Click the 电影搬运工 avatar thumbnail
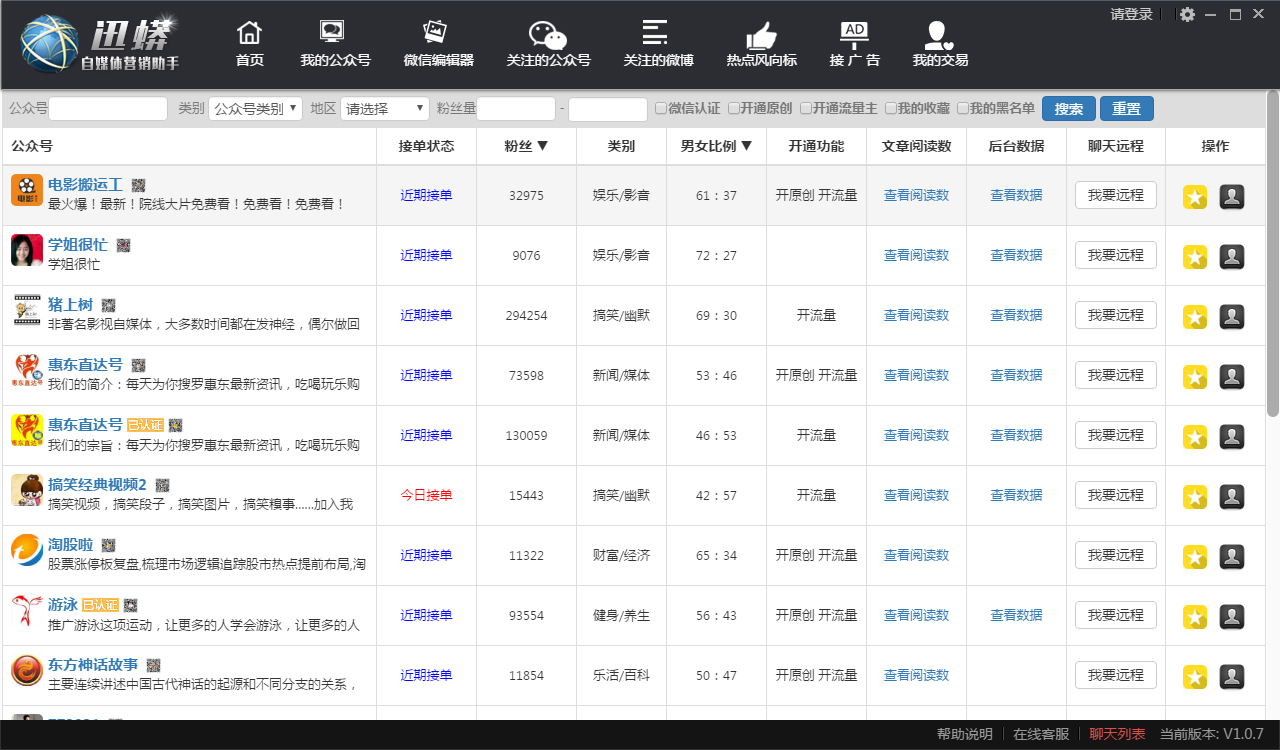Image resolution: width=1280 pixels, height=750 pixels. tap(27, 190)
